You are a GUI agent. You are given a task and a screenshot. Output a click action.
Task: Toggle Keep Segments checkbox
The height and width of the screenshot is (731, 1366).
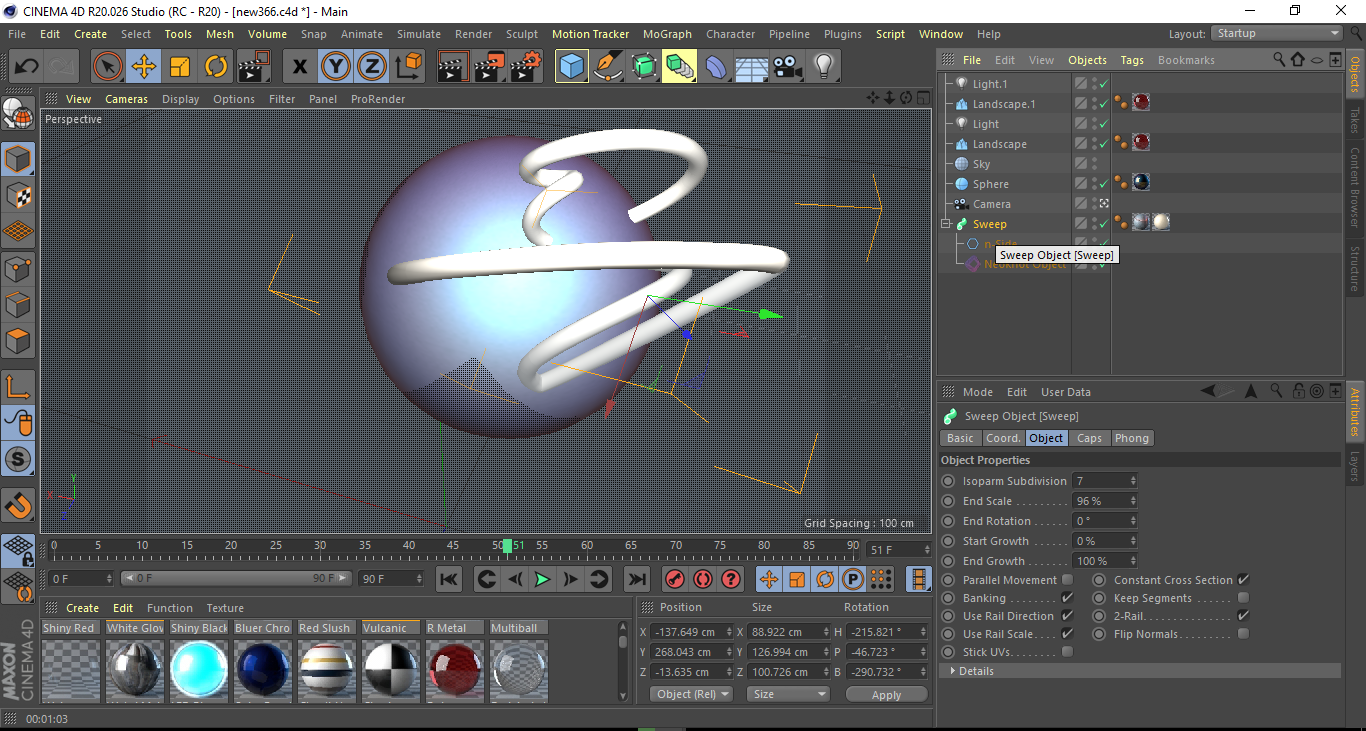click(1243, 598)
